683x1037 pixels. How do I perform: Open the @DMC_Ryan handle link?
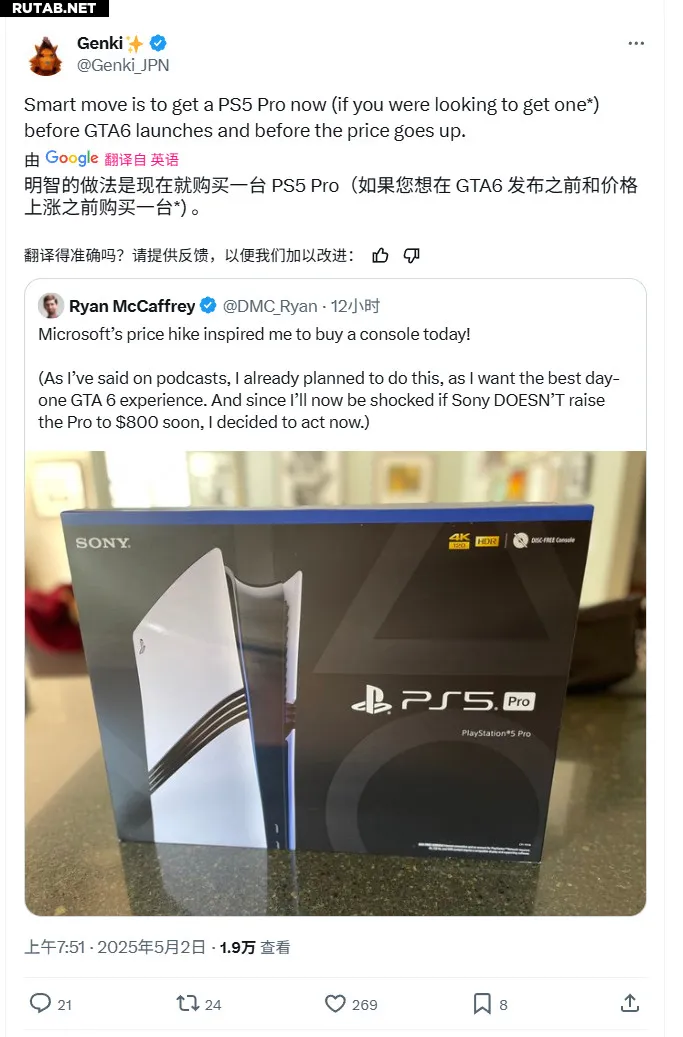click(x=270, y=306)
